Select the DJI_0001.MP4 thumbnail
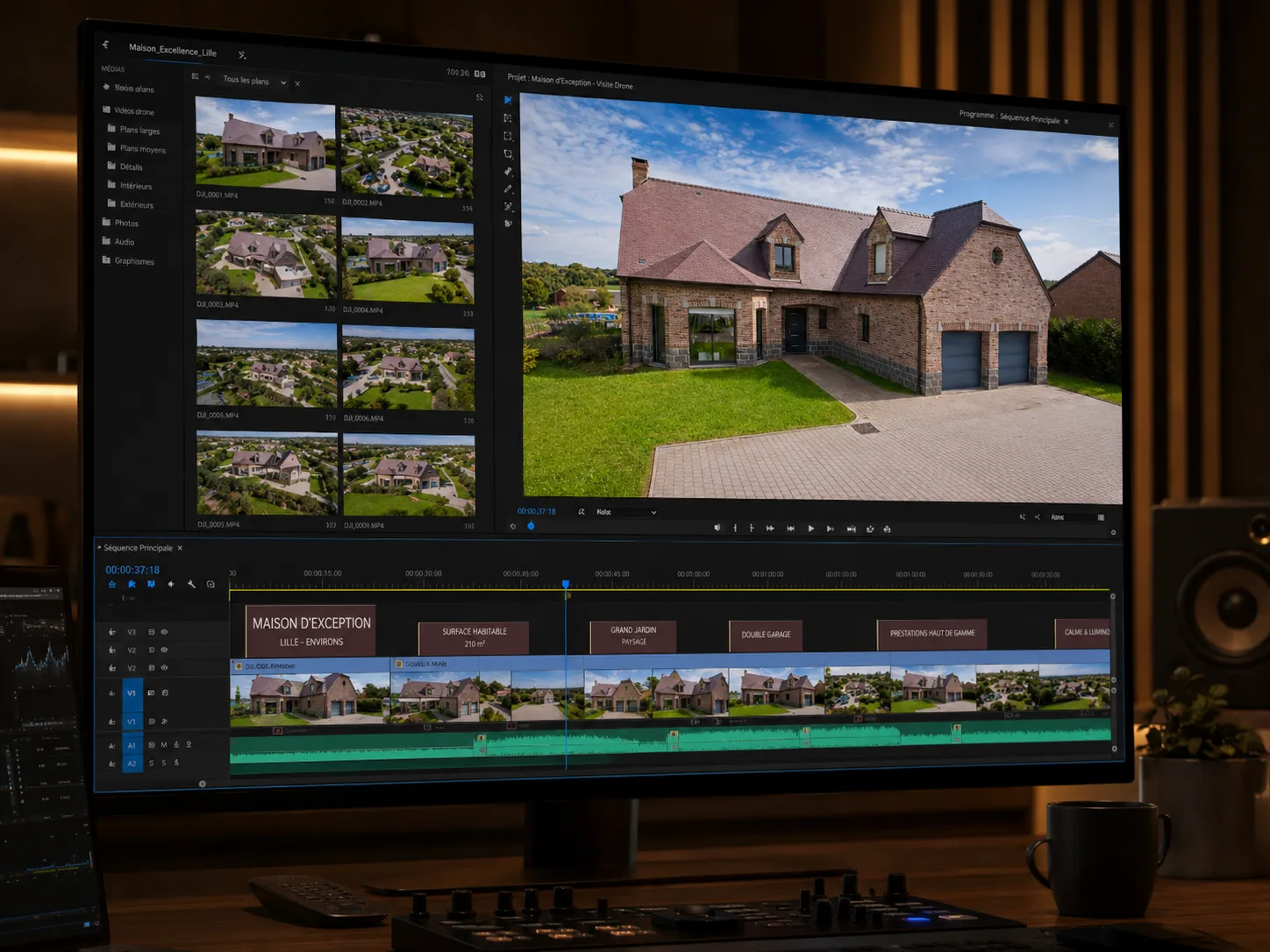 [x=265, y=143]
